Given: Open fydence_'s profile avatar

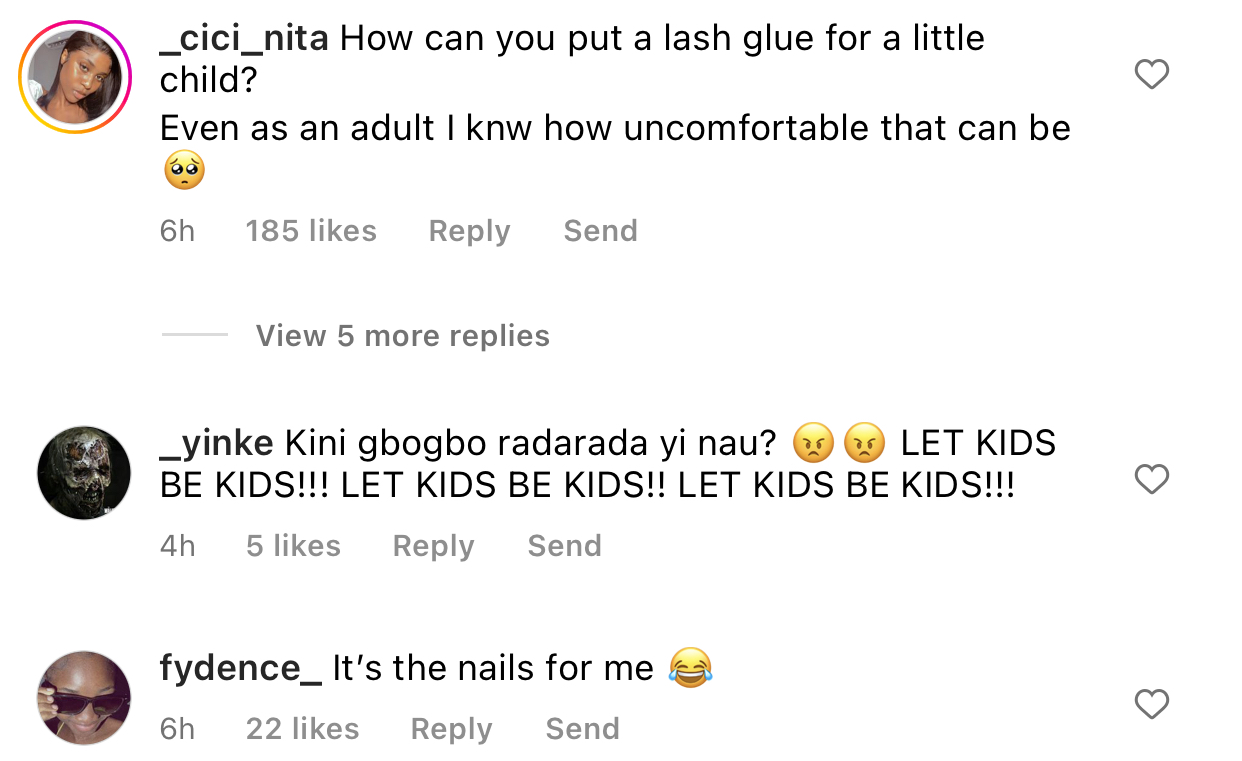Looking at the screenshot, I should click(84, 698).
